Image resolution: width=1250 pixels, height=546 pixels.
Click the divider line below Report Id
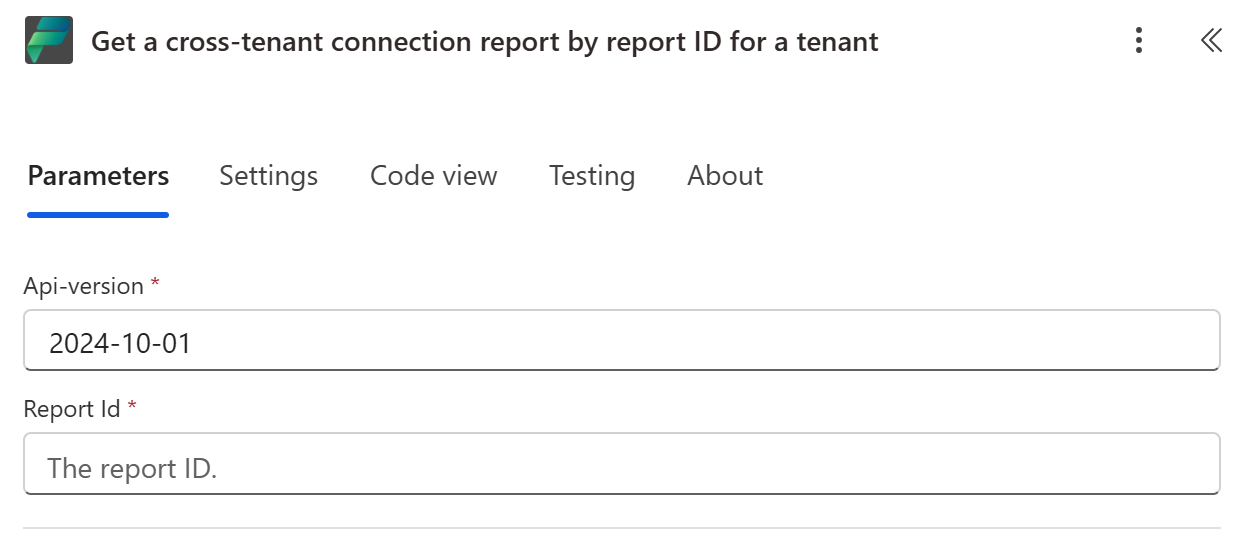pyautogui.click(x=621, y=528)
